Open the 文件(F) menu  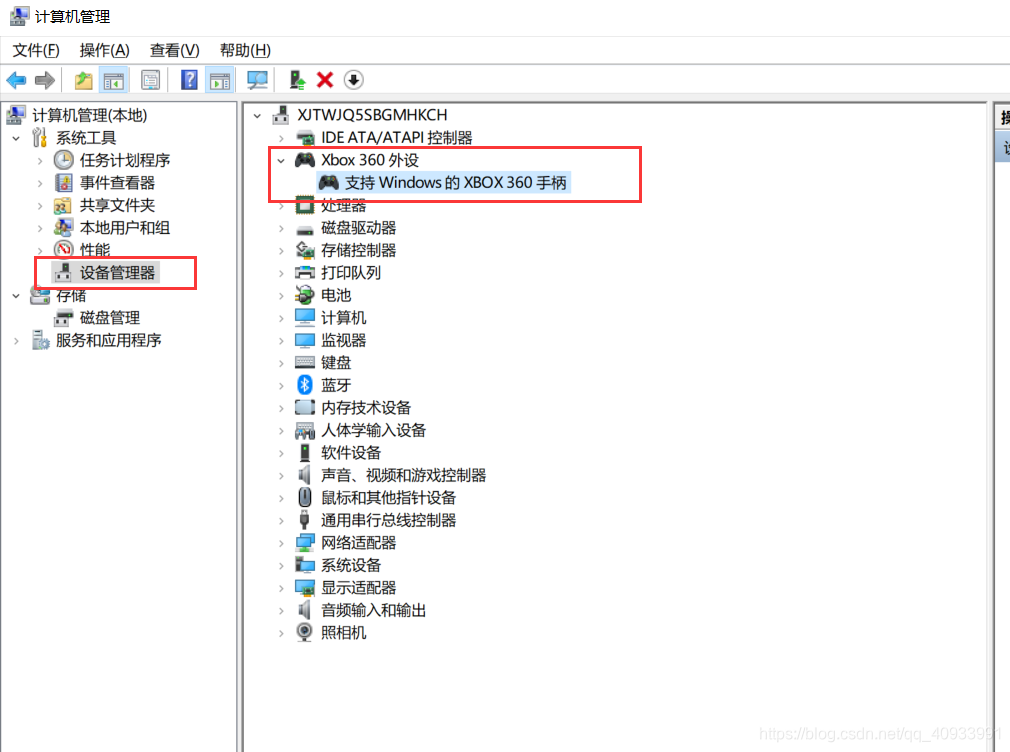coord(36,50)
